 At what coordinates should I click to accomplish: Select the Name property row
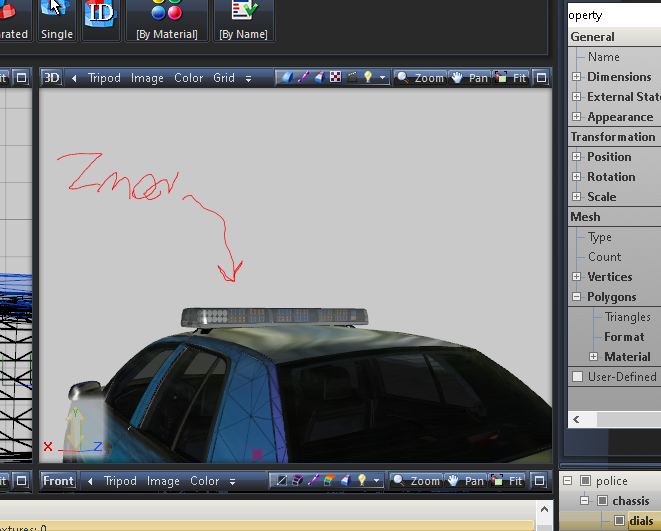[615, 56]
